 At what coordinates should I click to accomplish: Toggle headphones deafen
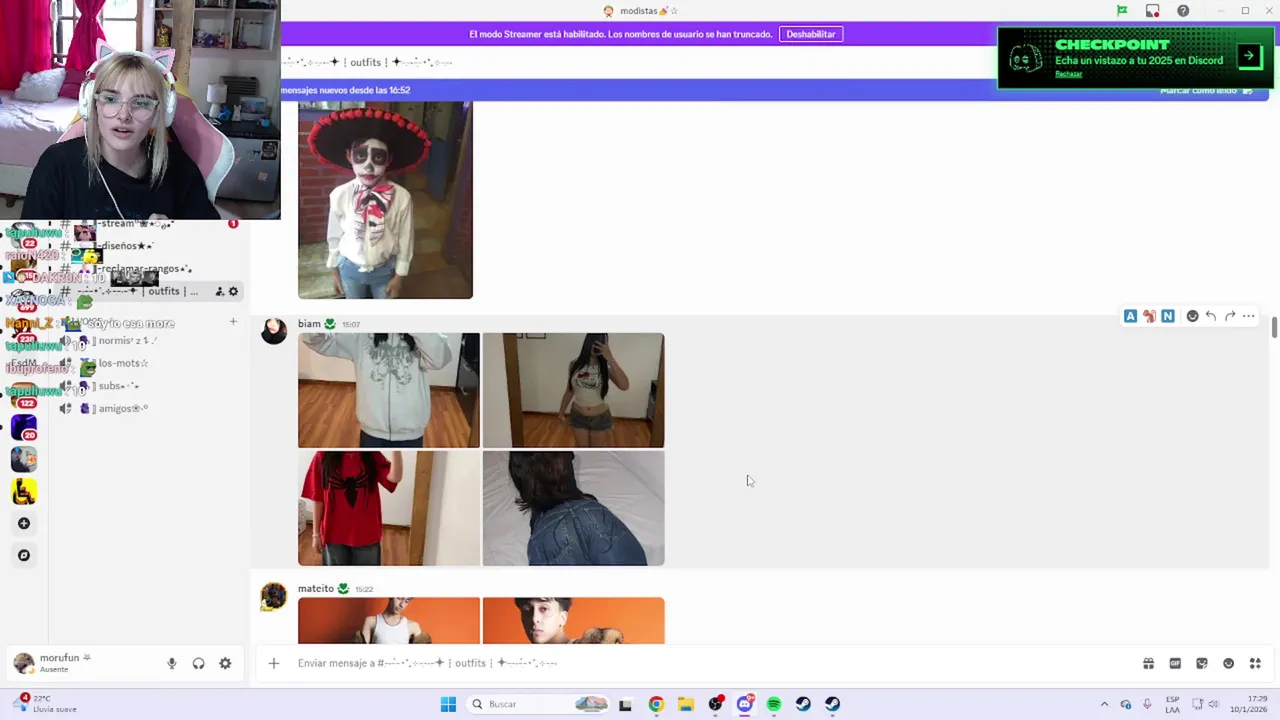[198, 663]
